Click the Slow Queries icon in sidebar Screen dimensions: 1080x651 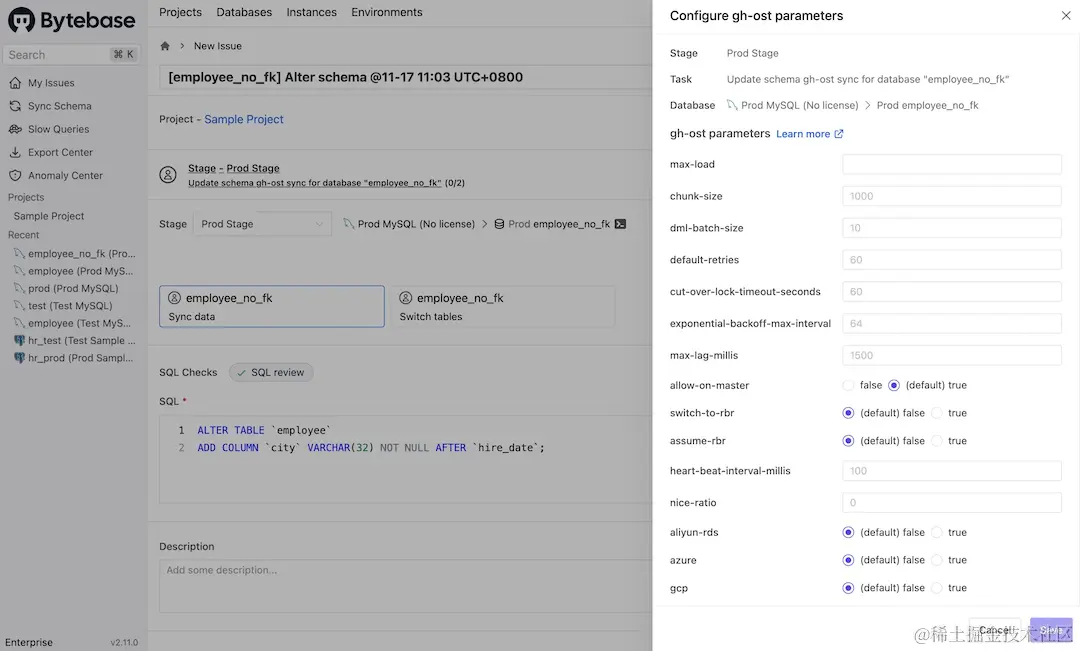coord(15,129)
